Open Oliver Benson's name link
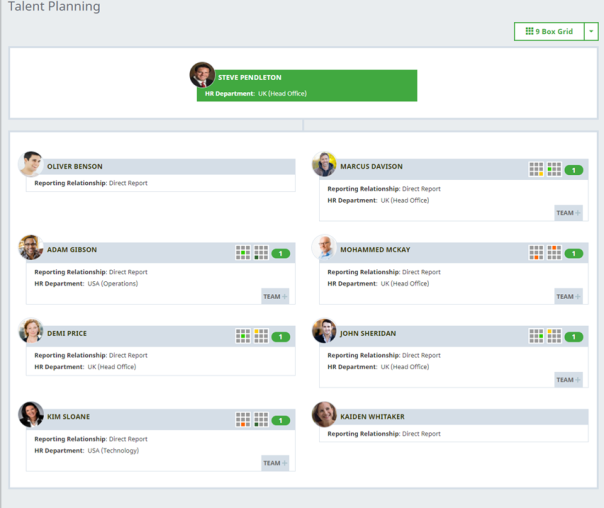 pyautogui.click(x=75, y=167)
